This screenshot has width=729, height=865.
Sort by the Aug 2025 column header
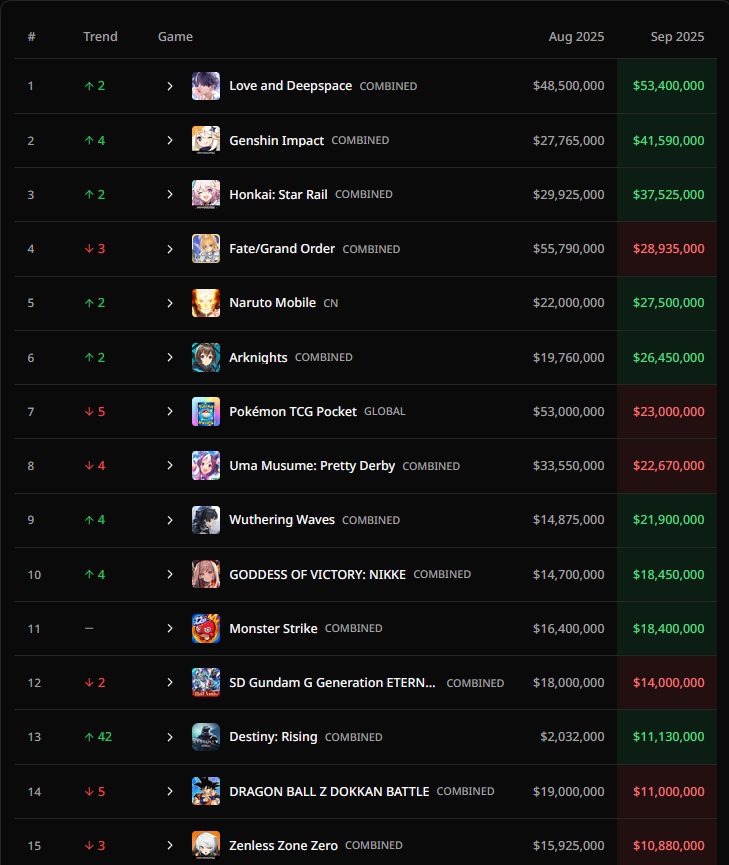(x=576, y=37)
